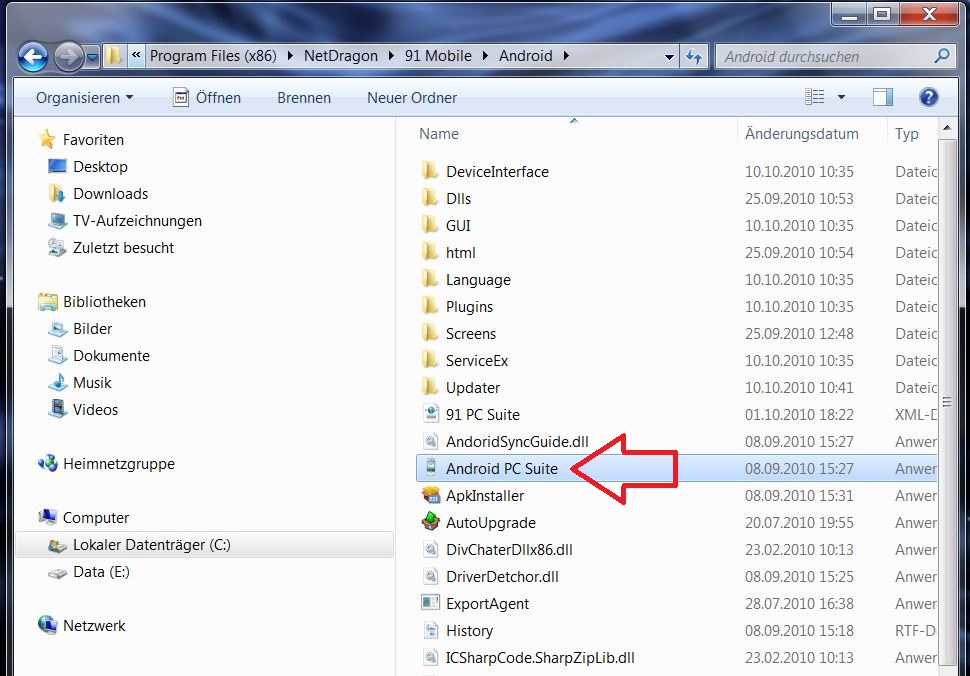Open the Organisieren menu
The width and height of the screenshot is (970, 676).
tap(84, 98)
